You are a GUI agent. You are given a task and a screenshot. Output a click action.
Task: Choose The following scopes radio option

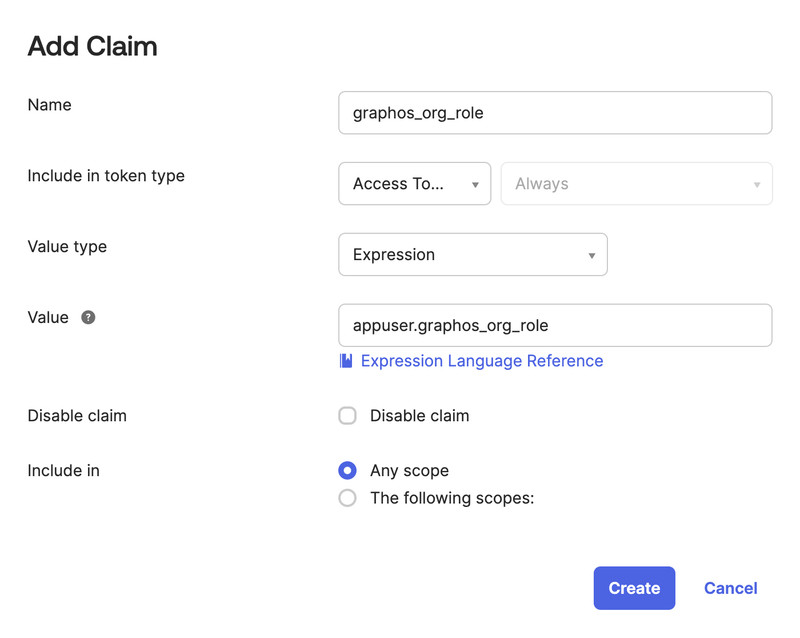click(x=347, y=498)
